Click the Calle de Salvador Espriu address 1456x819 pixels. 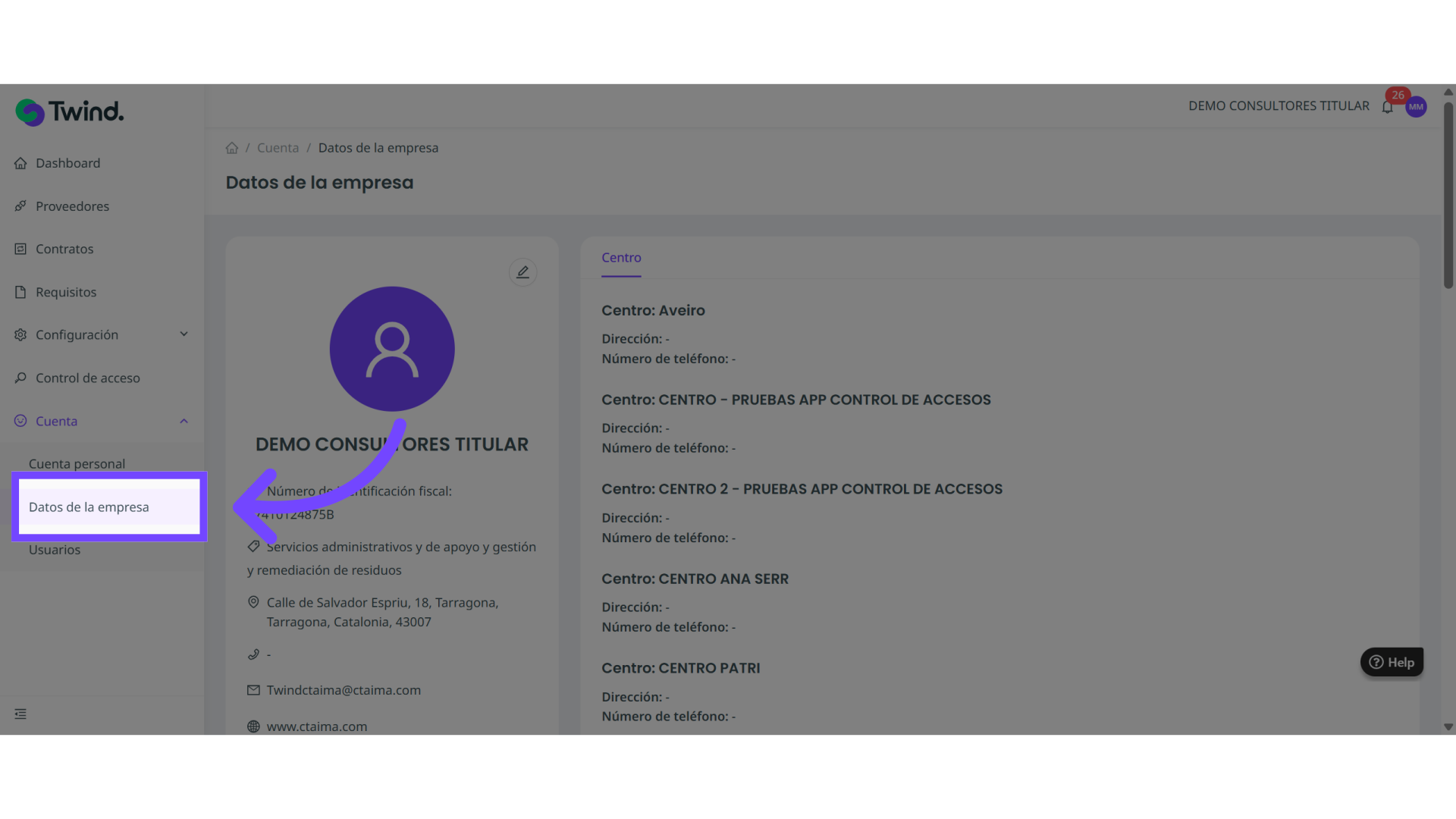(x=382, y=612)
